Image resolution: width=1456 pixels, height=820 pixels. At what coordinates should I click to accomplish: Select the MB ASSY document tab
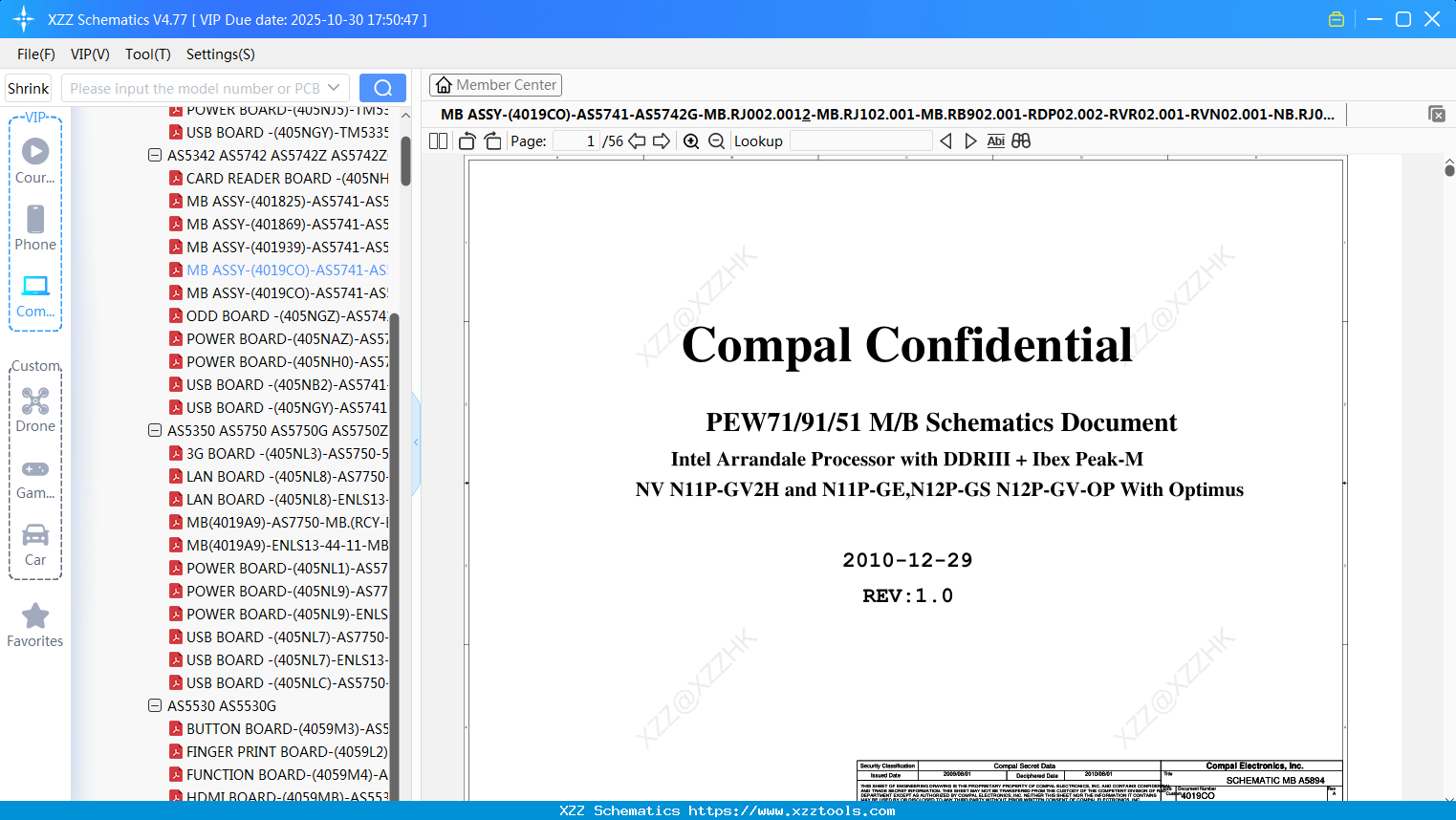887,114
